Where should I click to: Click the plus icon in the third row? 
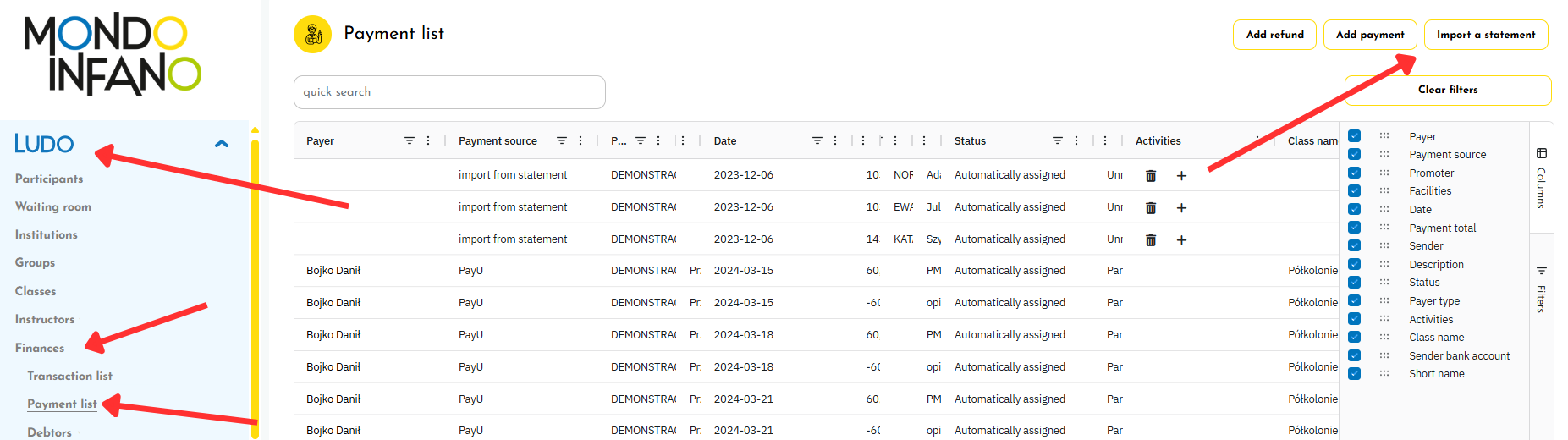coord(1181,240)
